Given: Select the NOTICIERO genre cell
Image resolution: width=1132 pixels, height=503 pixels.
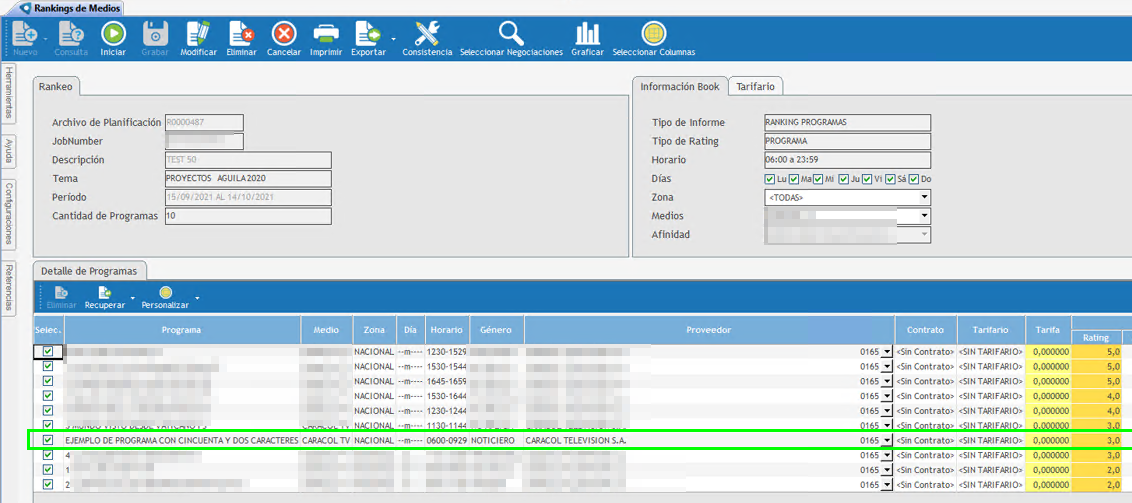Looking at the screenshot, I should click(x=497, y=440).
